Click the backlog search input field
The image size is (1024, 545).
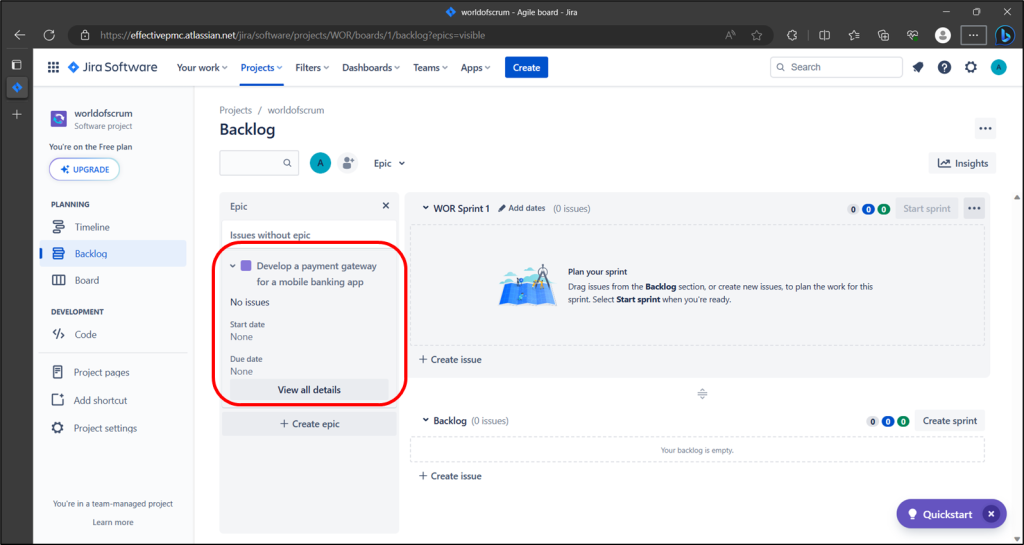tap(259, 163)
